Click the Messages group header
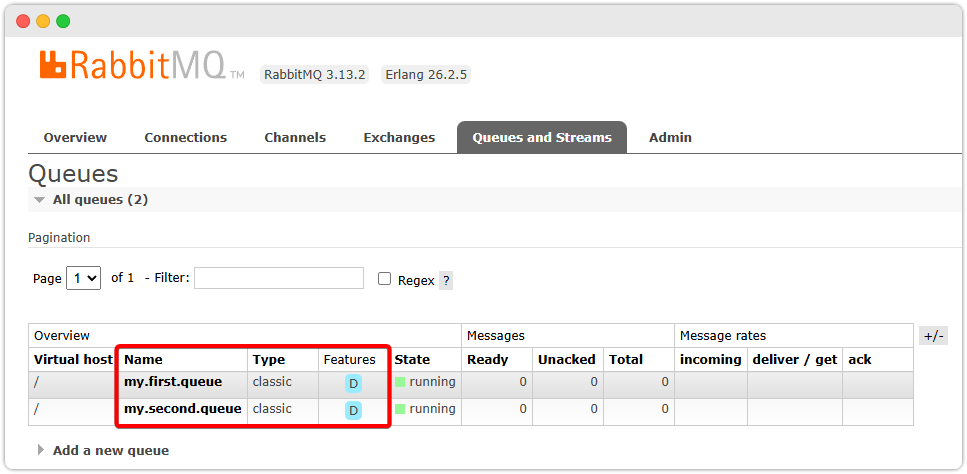 [496, 336]
